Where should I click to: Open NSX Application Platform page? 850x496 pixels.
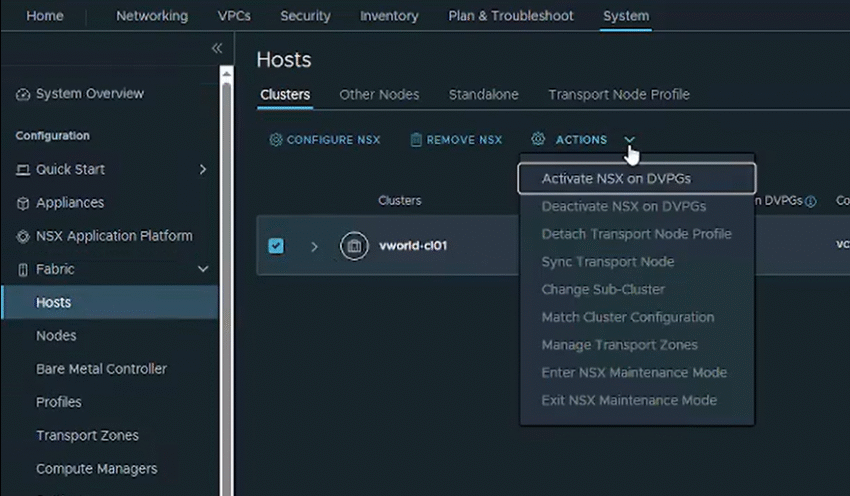click(x=114, y=236)
